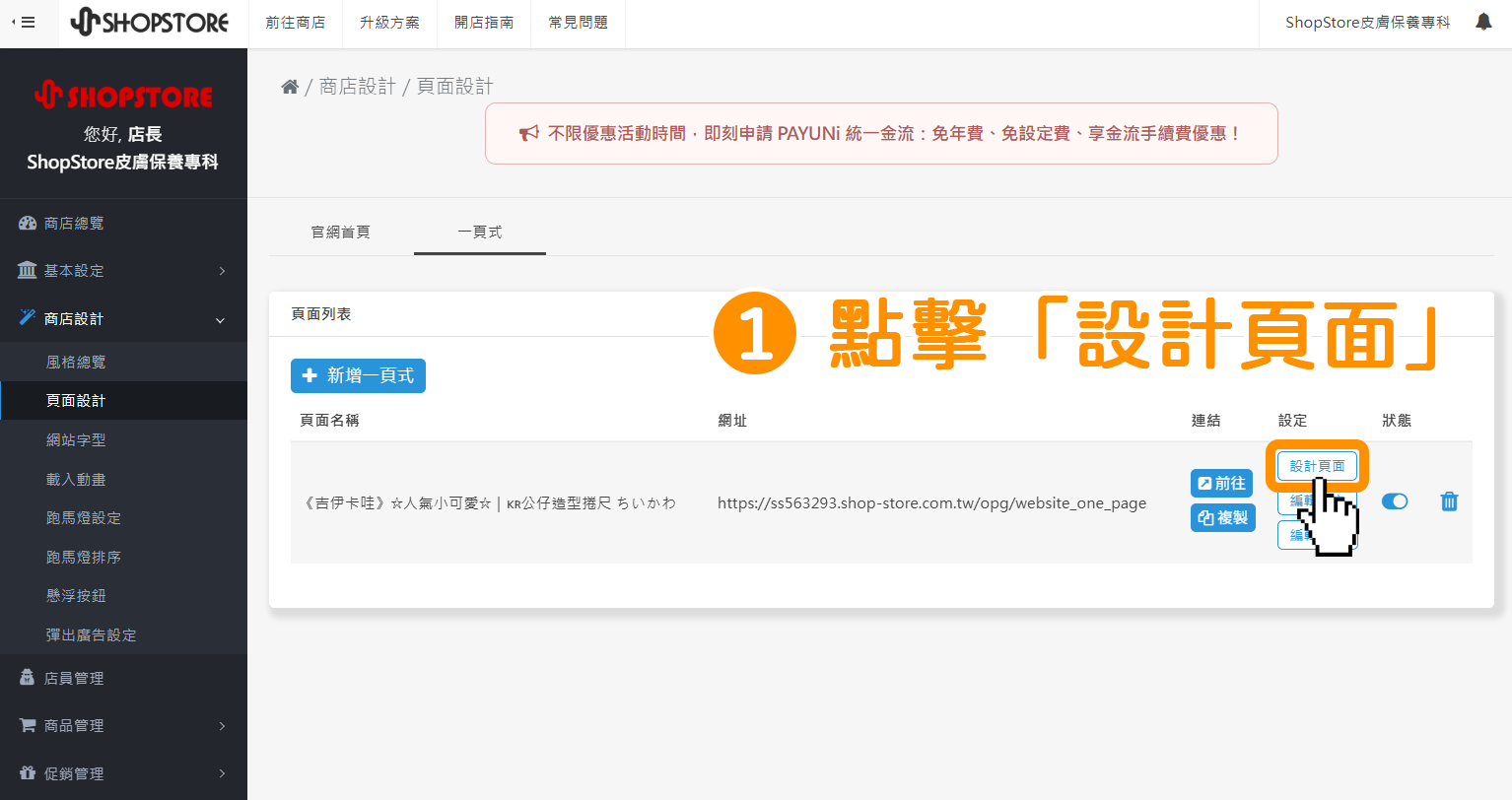The width and height of the screenshot is (1512, 800).
Task: Open the notification bell
Action: [x=1483, y=22]
